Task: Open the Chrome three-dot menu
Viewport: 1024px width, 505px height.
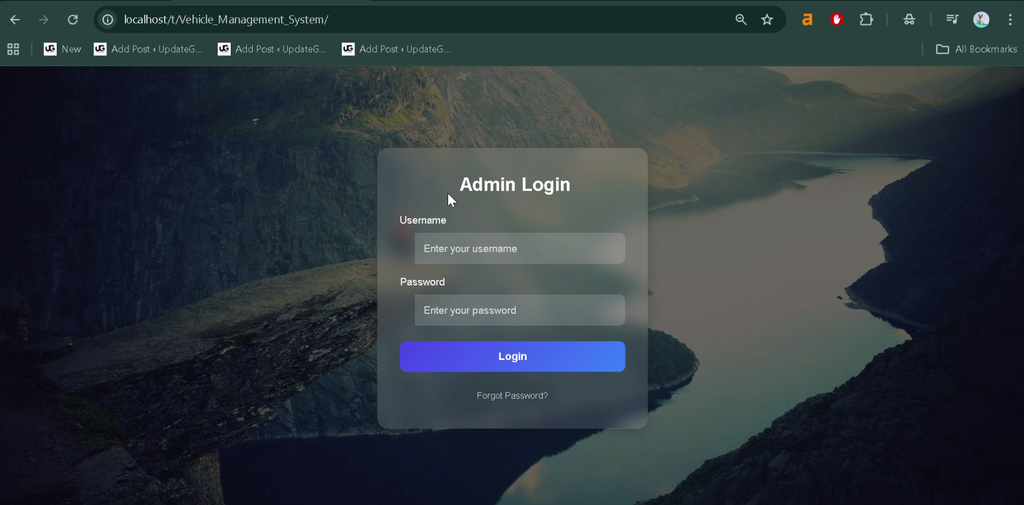Action: tap(1010, 20)
